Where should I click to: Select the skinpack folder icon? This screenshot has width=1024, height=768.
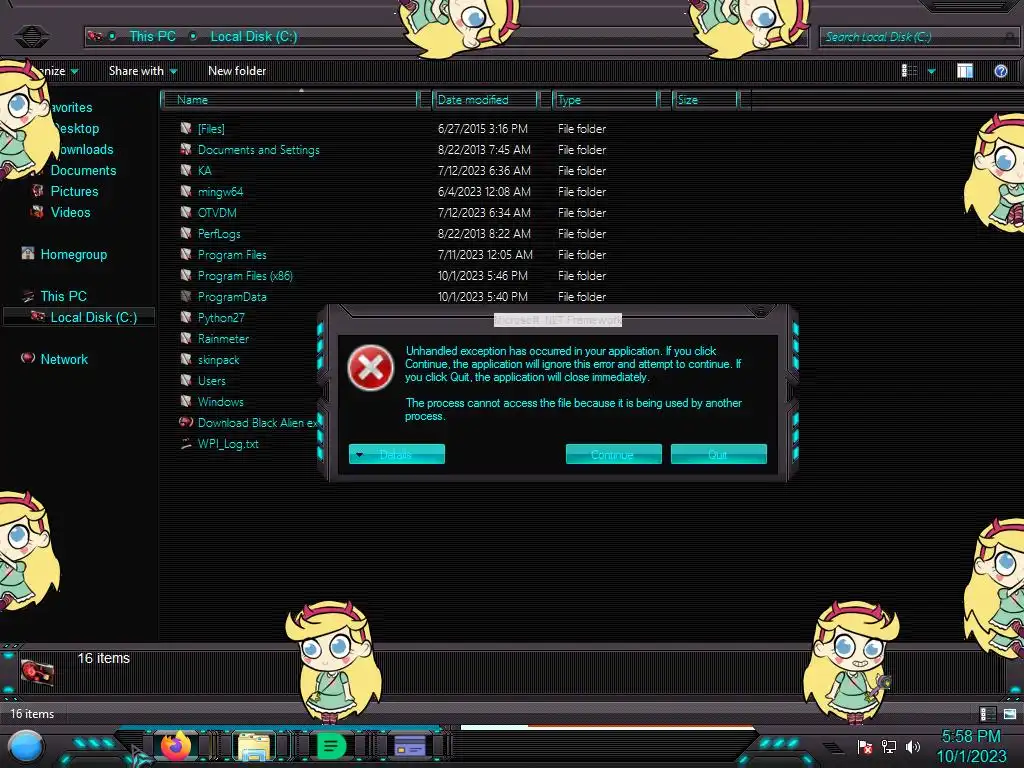click(x=186, y=359)
